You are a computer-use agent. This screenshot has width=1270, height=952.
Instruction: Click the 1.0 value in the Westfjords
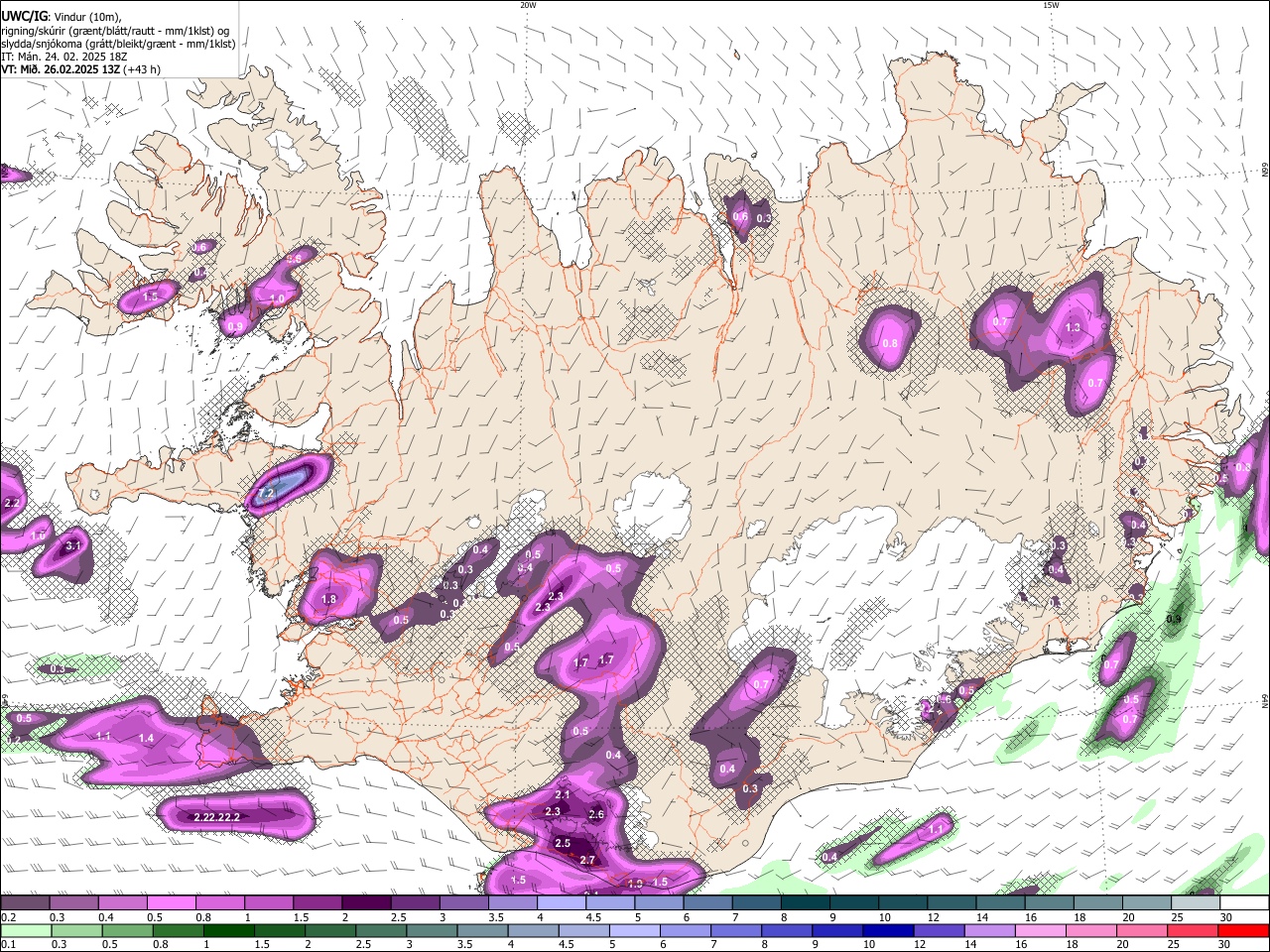coord(278,298)
